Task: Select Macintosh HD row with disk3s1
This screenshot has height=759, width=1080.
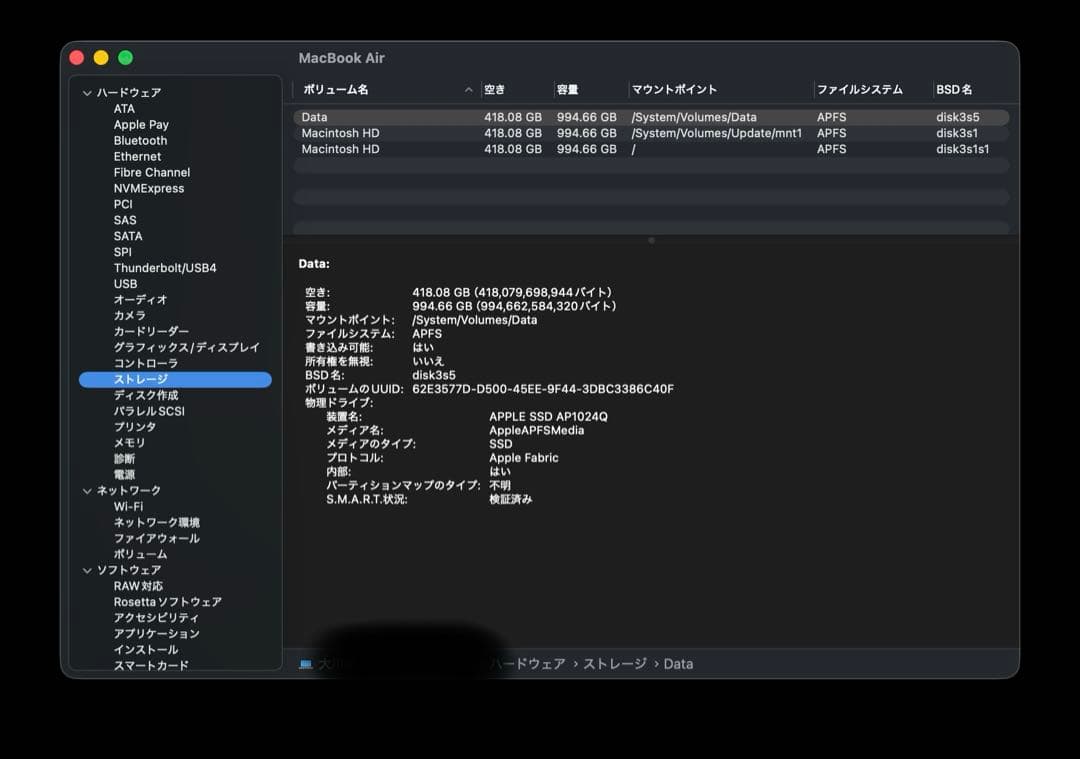Action: point(651,133)
